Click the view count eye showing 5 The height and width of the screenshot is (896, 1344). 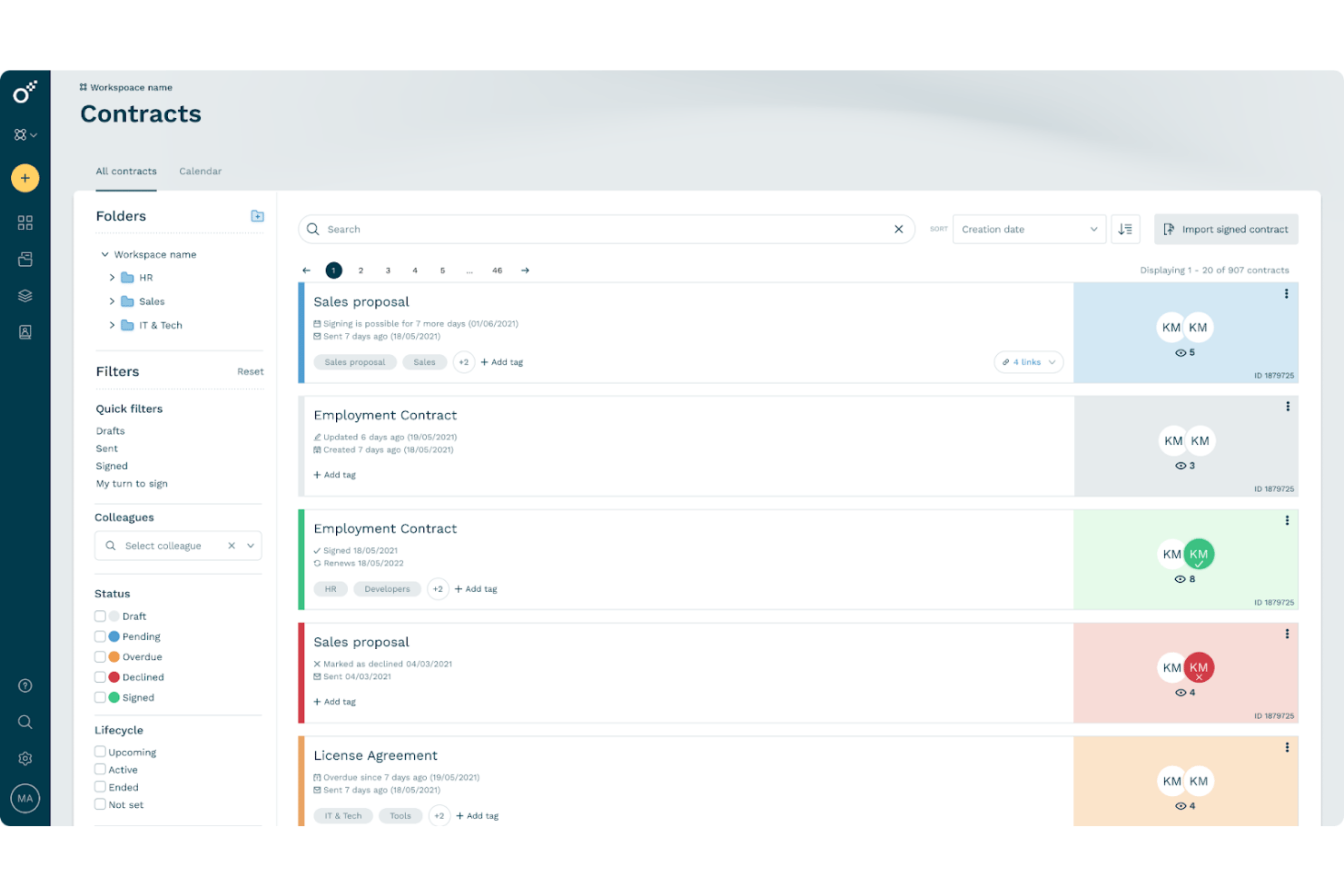1184,353
